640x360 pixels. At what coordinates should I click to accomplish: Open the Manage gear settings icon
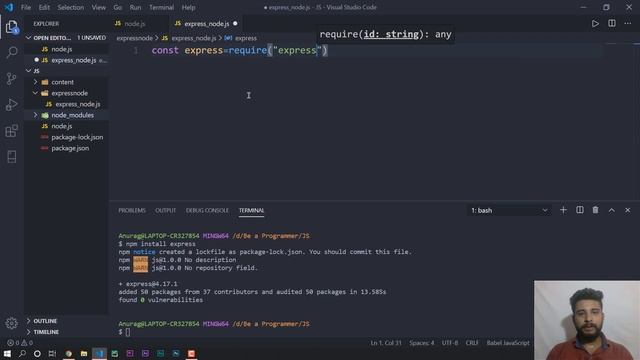12,323
